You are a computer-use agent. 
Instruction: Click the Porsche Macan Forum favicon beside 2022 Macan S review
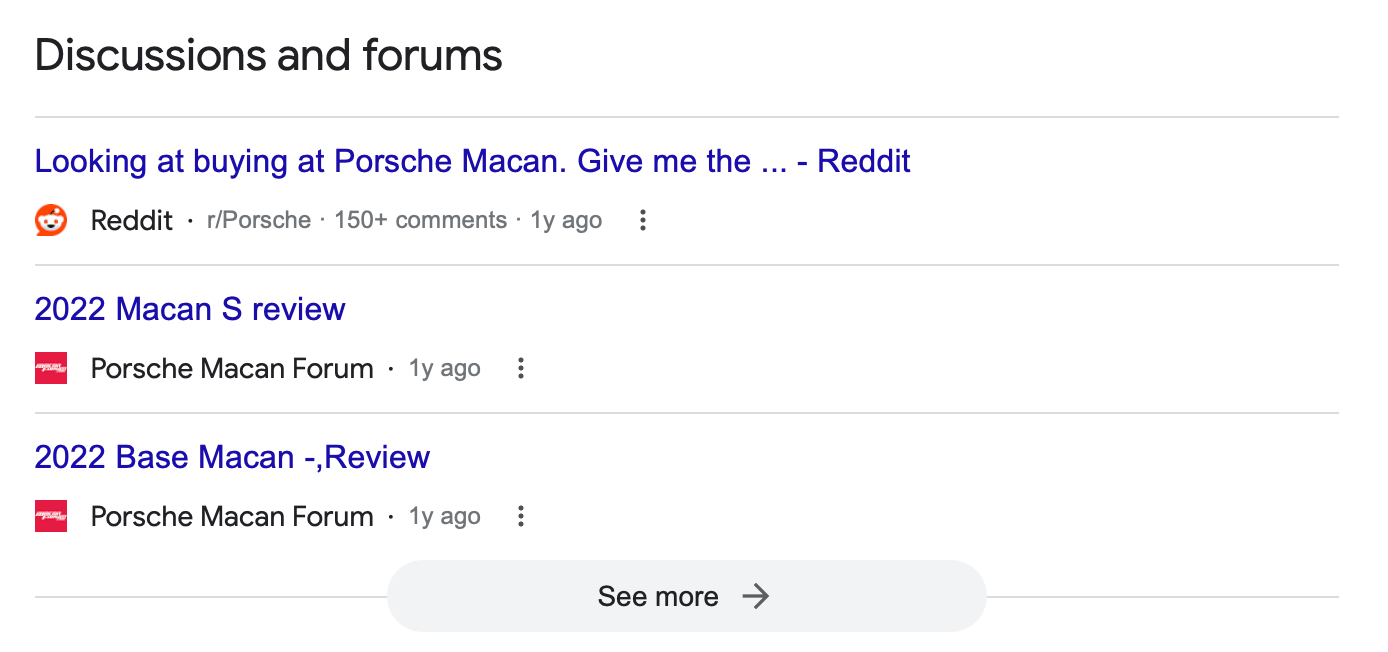[51, 368]
